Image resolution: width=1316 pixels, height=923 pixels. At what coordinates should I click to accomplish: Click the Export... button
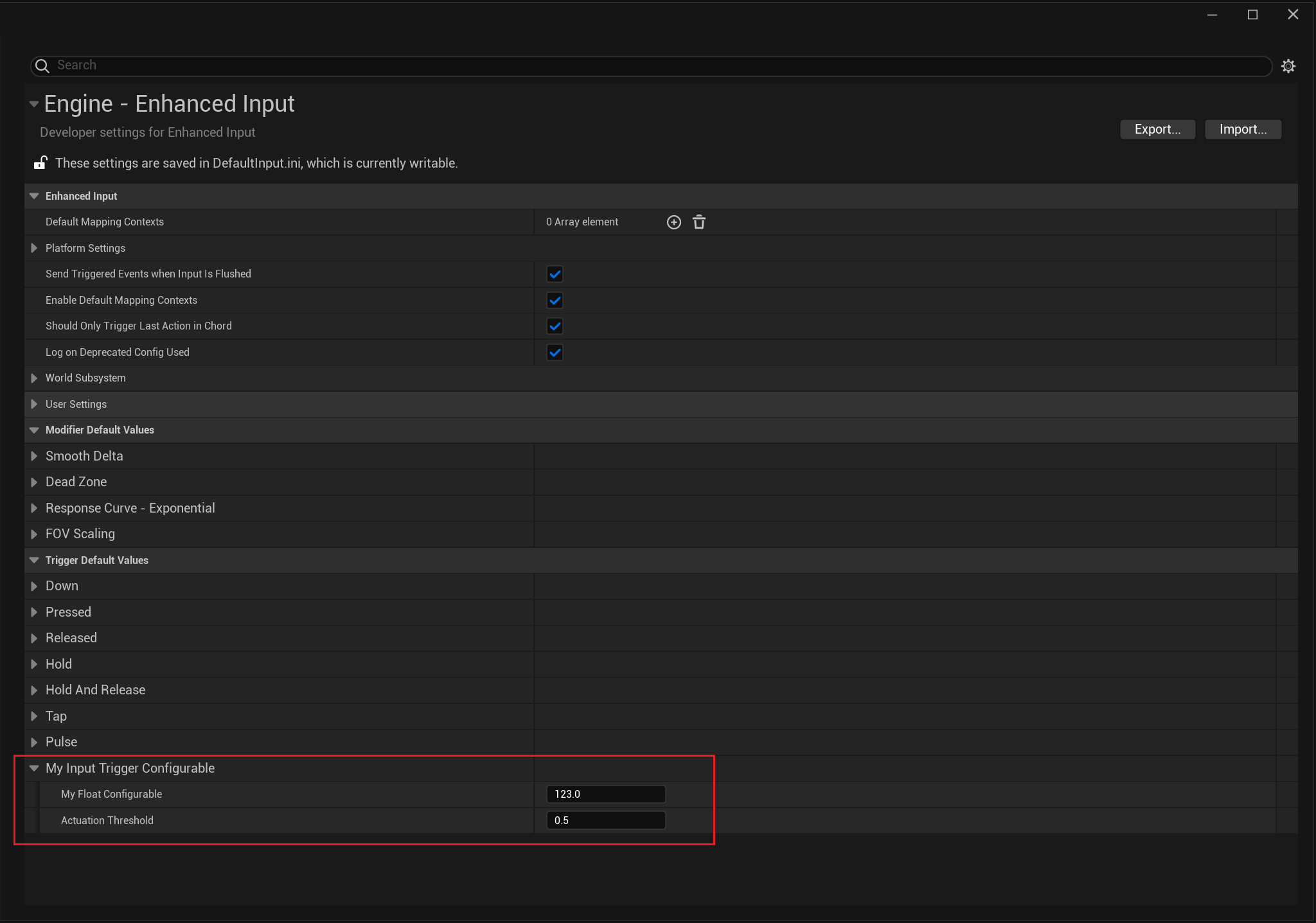pyautogui.click(x=1157, y=129)
